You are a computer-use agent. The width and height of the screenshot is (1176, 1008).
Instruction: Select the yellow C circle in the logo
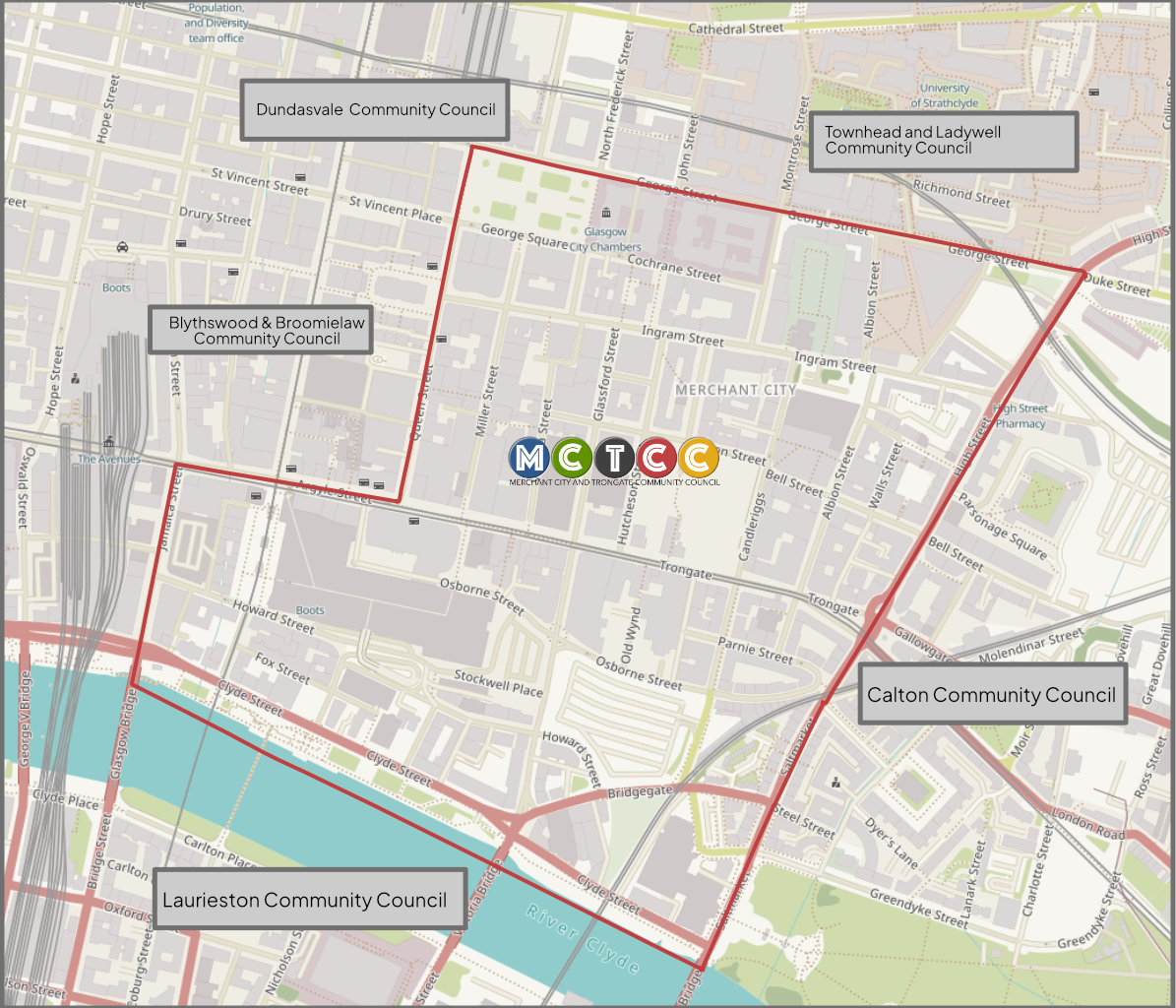[x=699, y=457]
